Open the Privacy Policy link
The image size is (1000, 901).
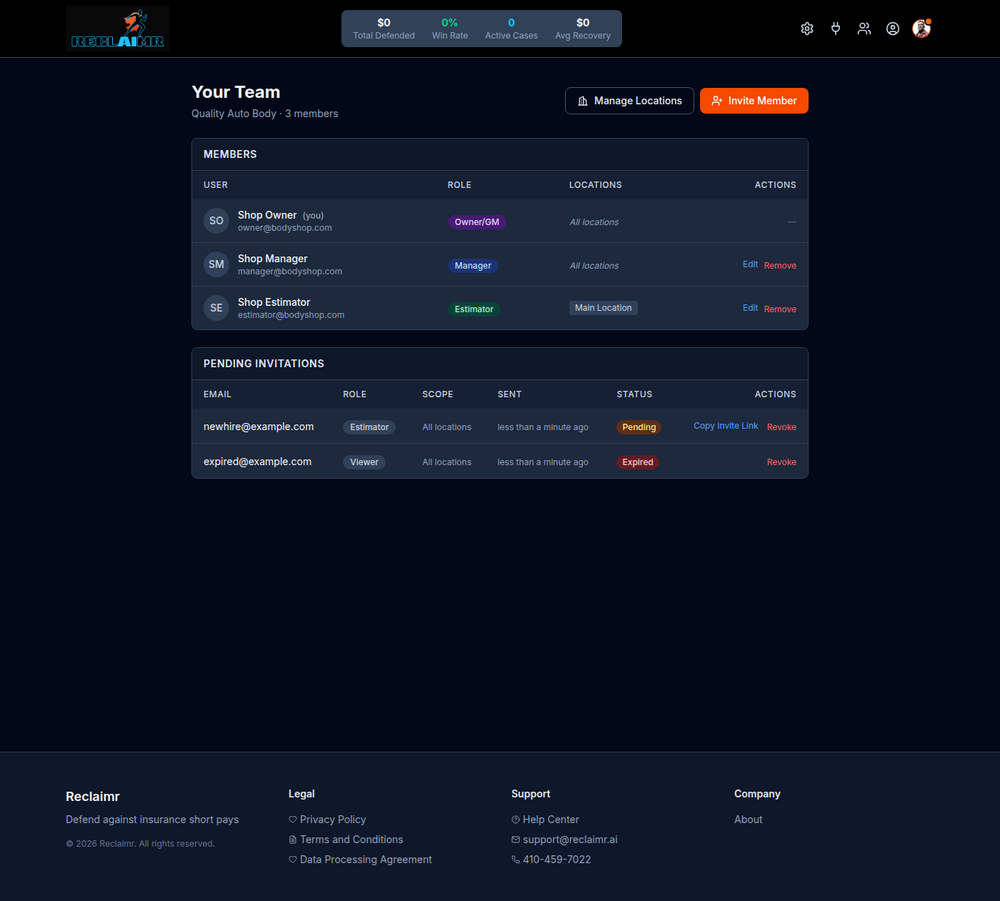333,819
